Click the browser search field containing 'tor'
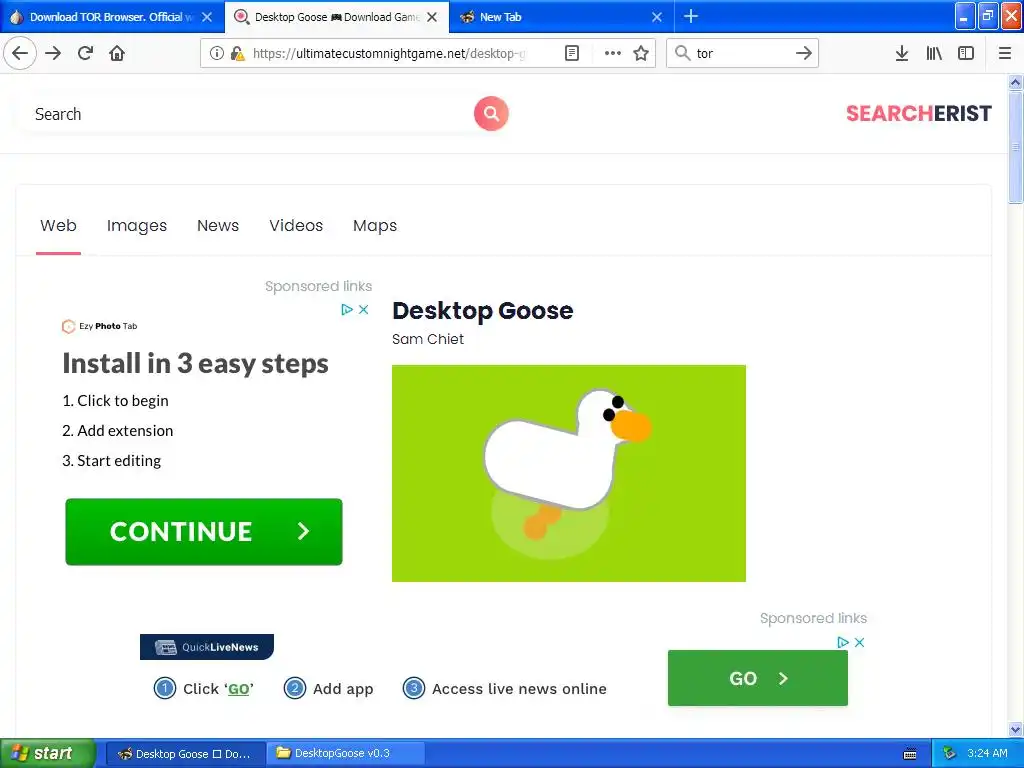The height and width of the screenshot is (768, 1024). click(x=741, y=53)
